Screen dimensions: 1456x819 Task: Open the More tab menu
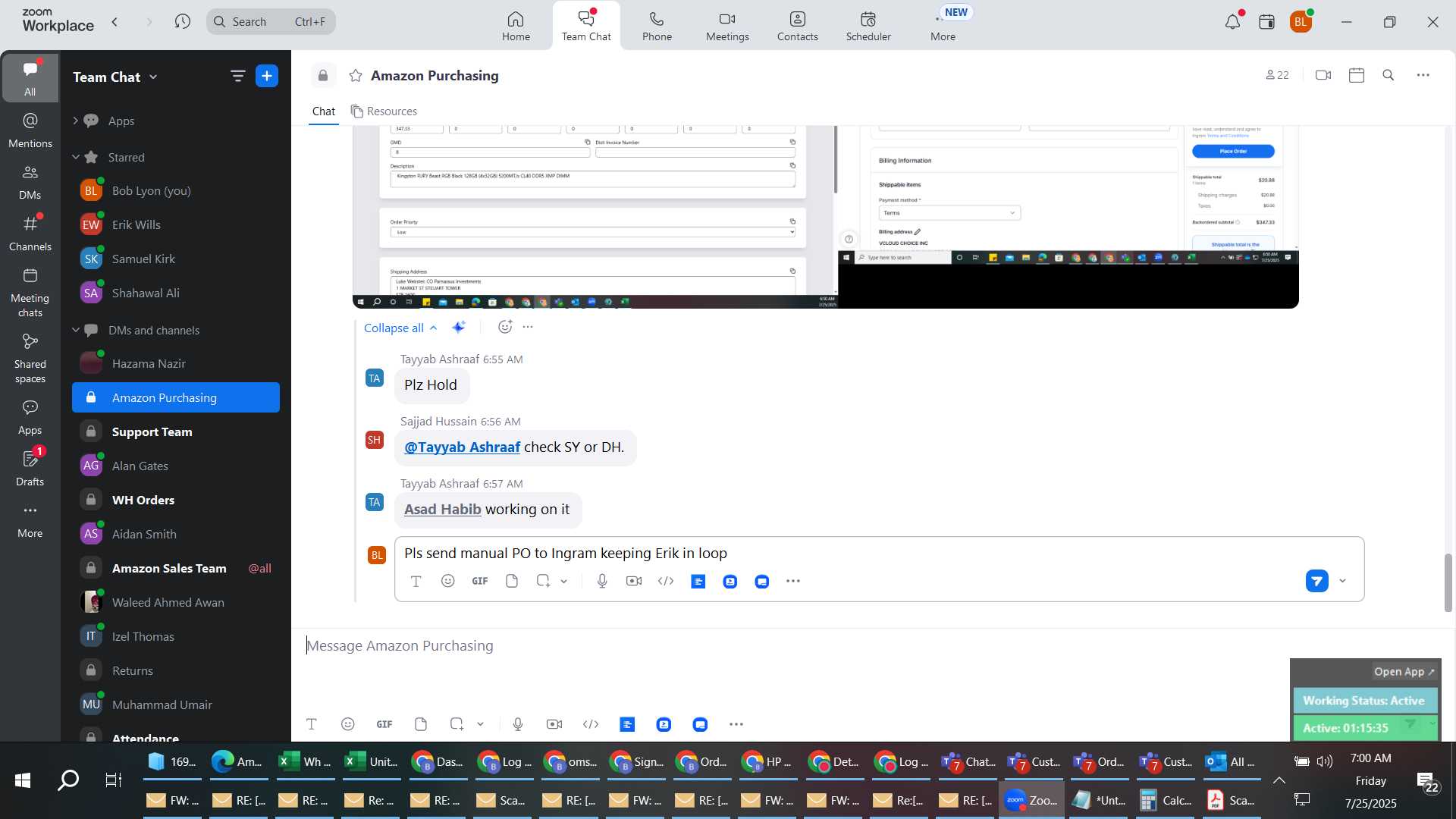click(943, 26)
